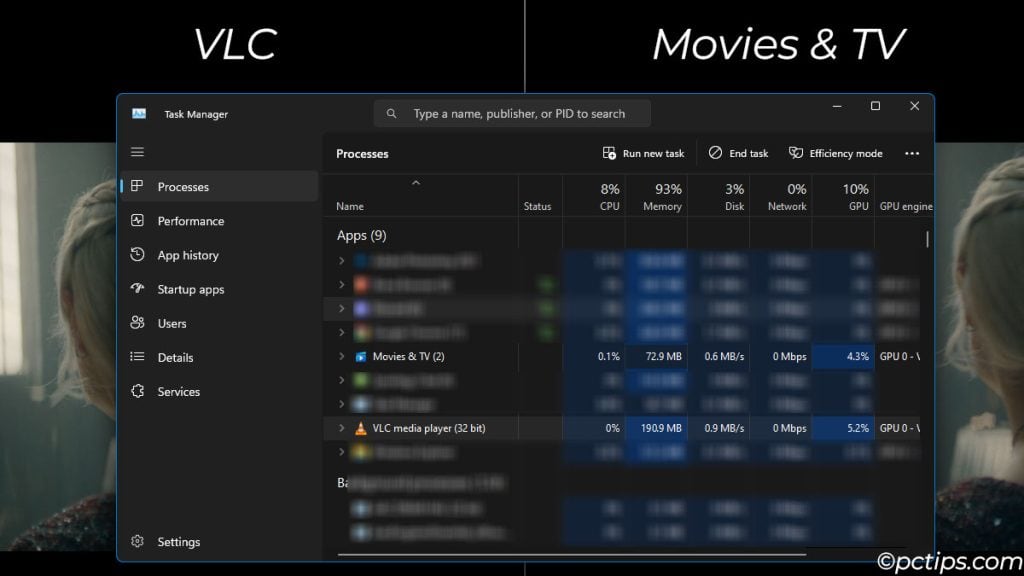1024x576 pixels.
Task: Open the Services page
Action: [x=219, y=391]
